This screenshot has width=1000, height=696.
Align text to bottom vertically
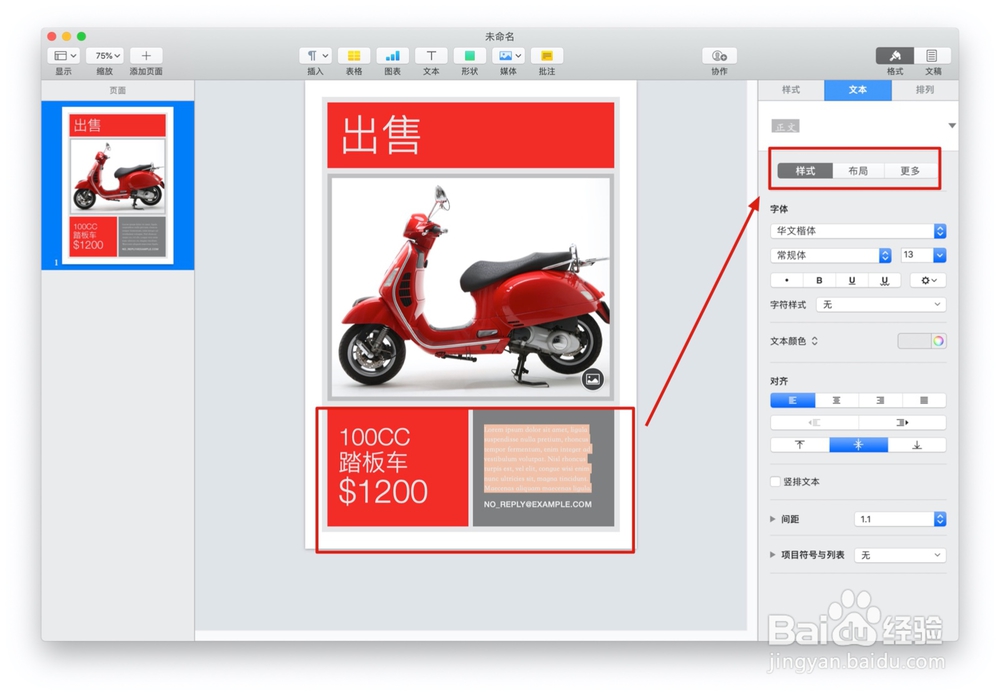917,445
